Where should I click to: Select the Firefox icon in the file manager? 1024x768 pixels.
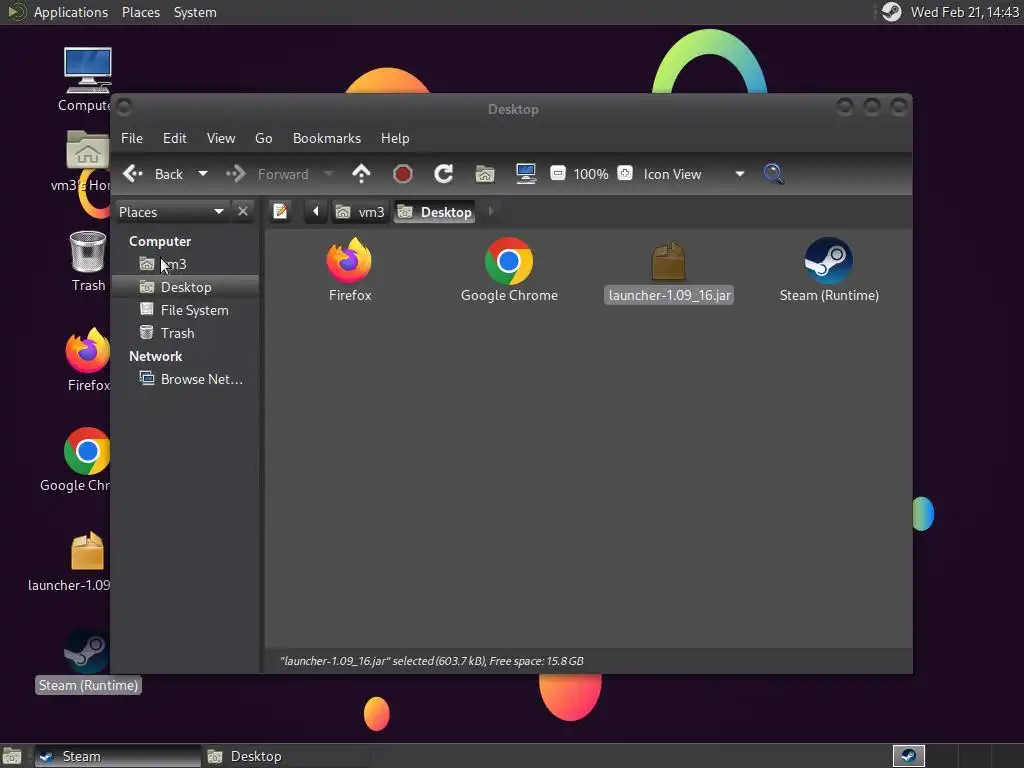click(349, 270)
